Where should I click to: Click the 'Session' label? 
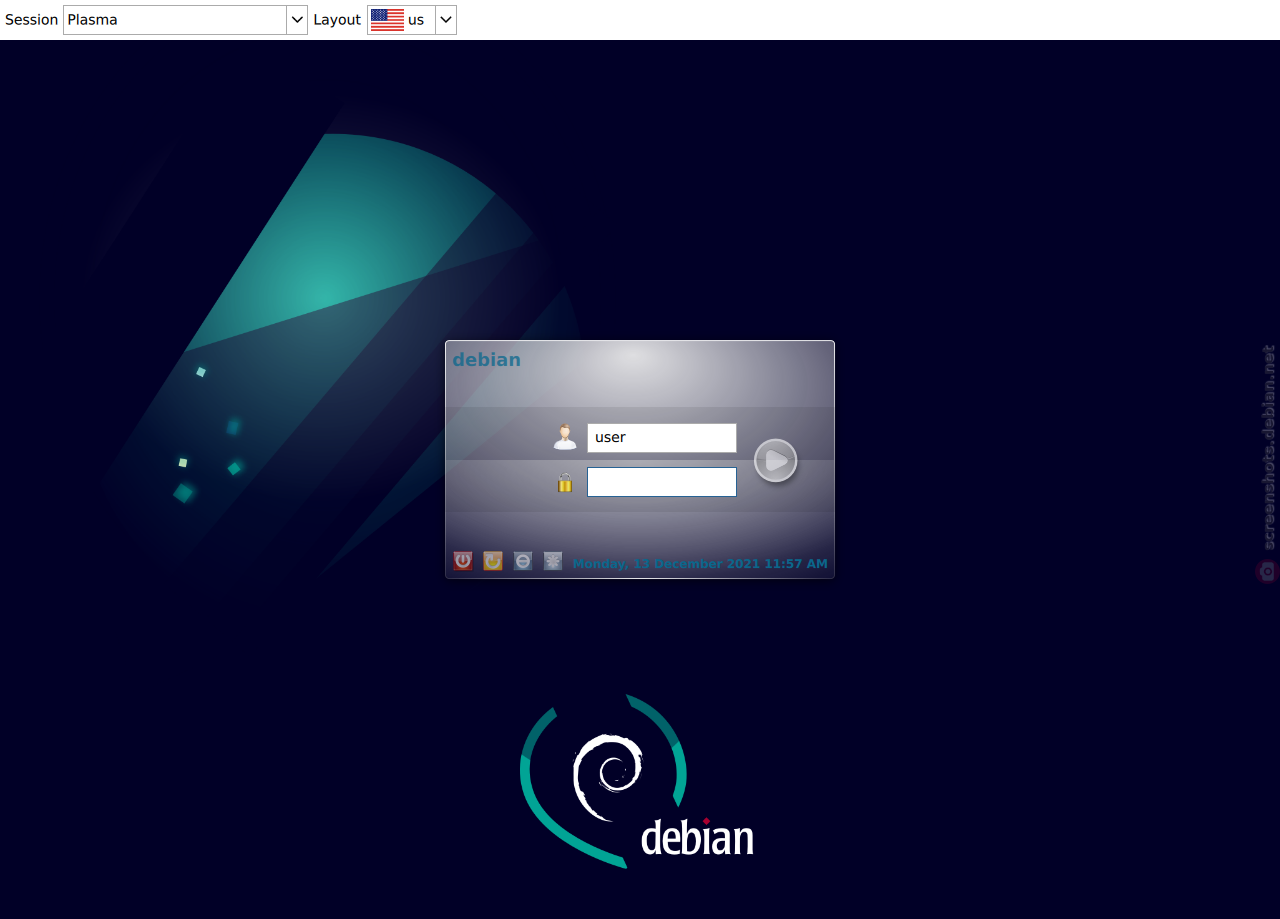[32, 20]
